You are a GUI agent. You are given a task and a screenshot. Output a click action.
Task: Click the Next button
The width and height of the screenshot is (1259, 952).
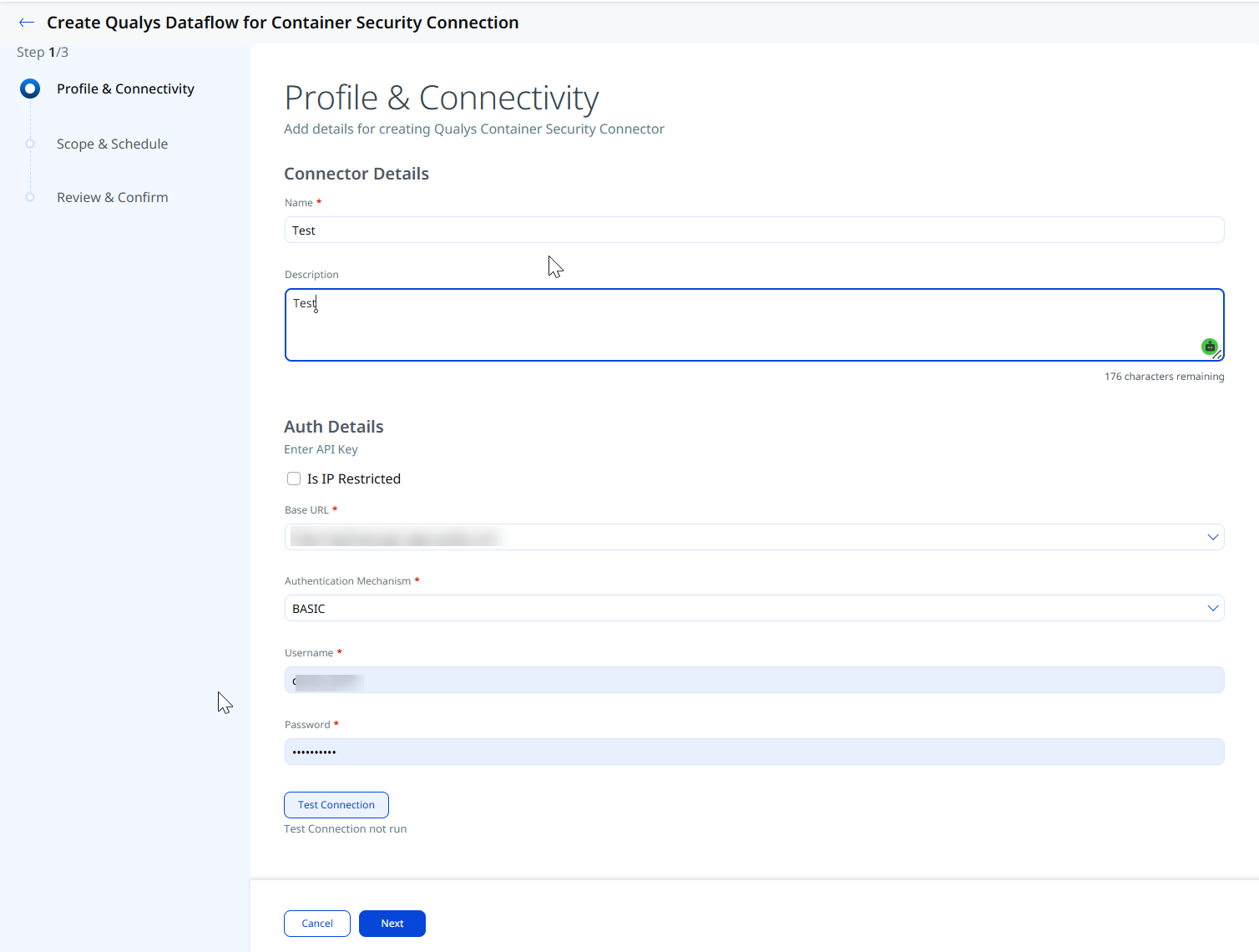[x=392, y=924]
